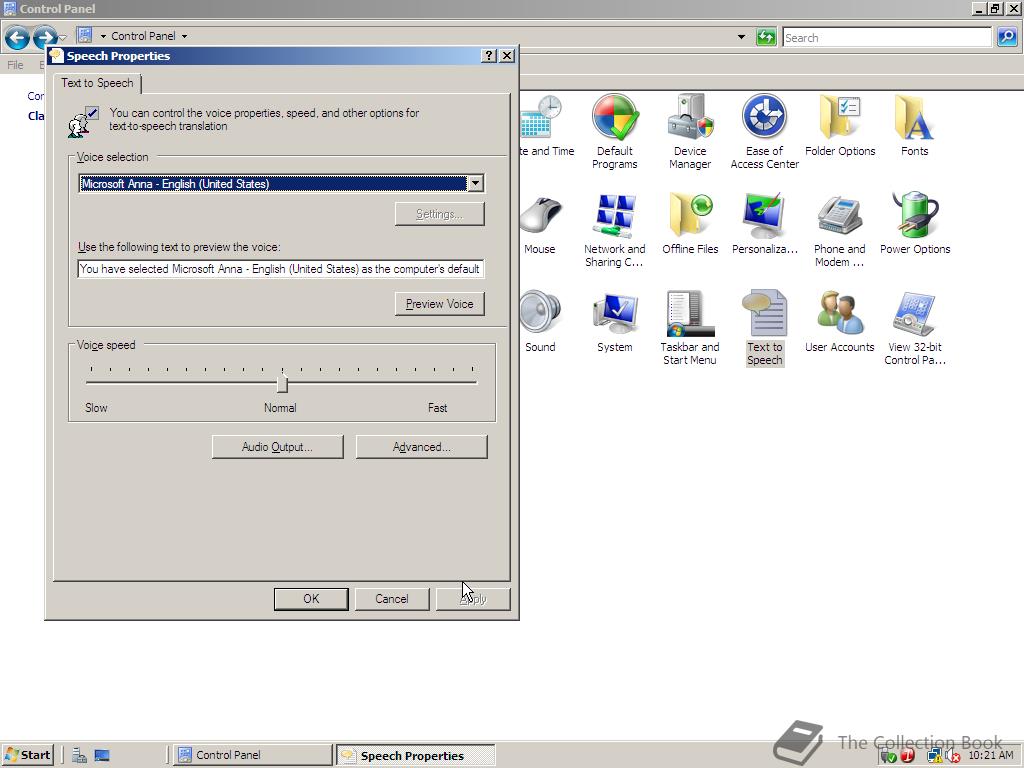This screenshot has height=768, width=1024.
Task: Open the System control panel icon
Action: coord(615,321)
